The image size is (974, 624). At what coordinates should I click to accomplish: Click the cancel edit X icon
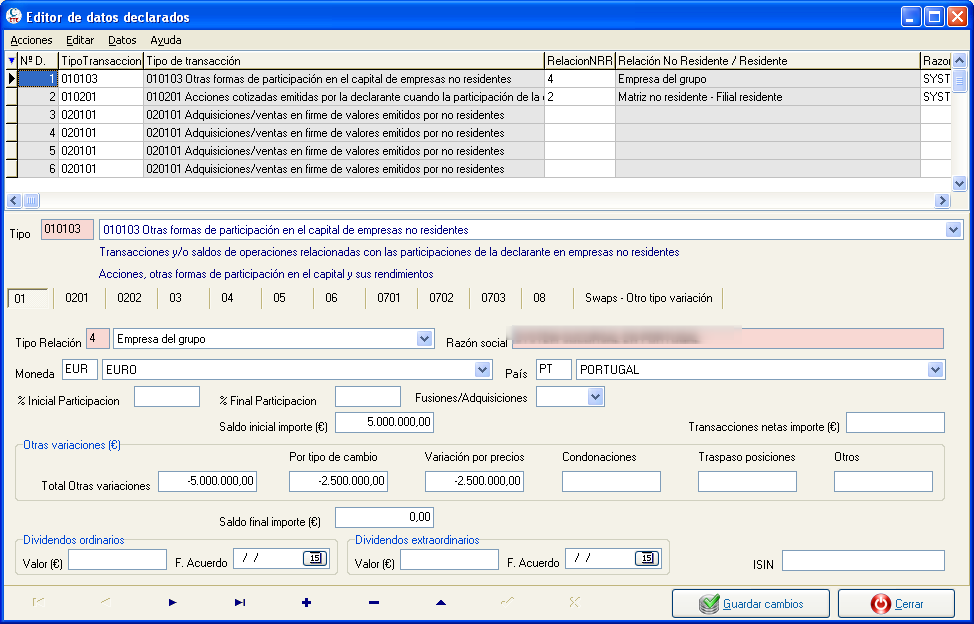point(574,602)
